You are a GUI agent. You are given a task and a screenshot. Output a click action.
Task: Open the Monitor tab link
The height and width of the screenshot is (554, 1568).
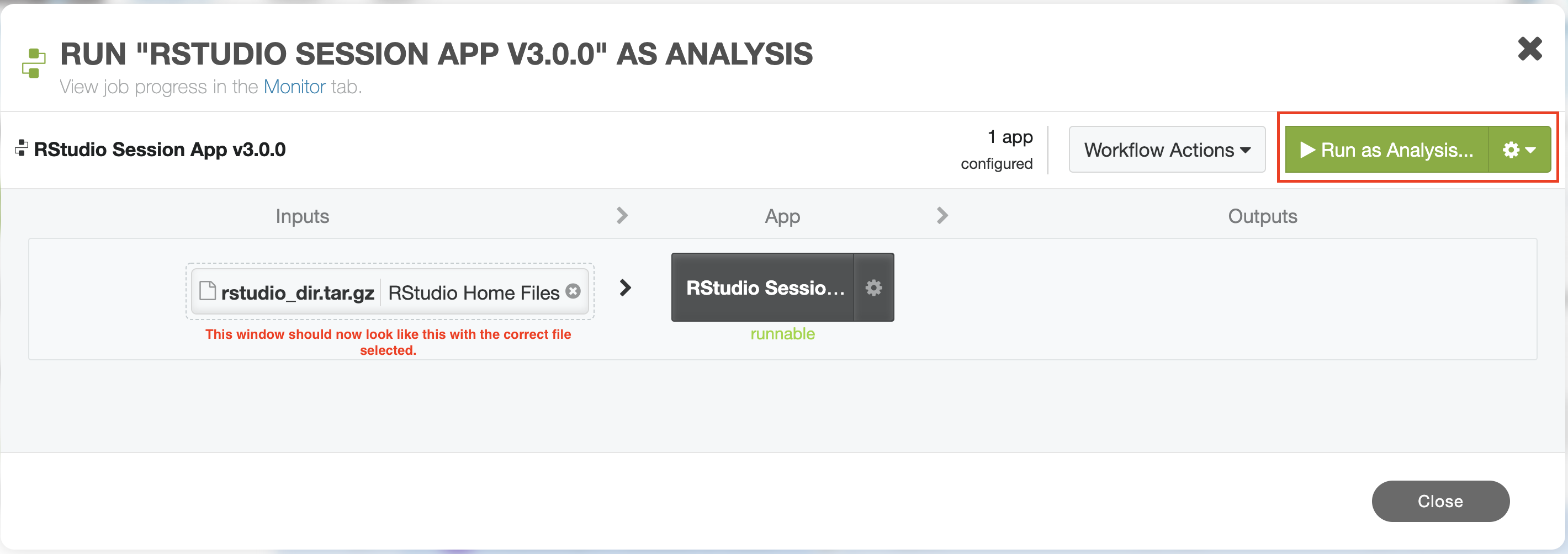click(x=295, y=87)
